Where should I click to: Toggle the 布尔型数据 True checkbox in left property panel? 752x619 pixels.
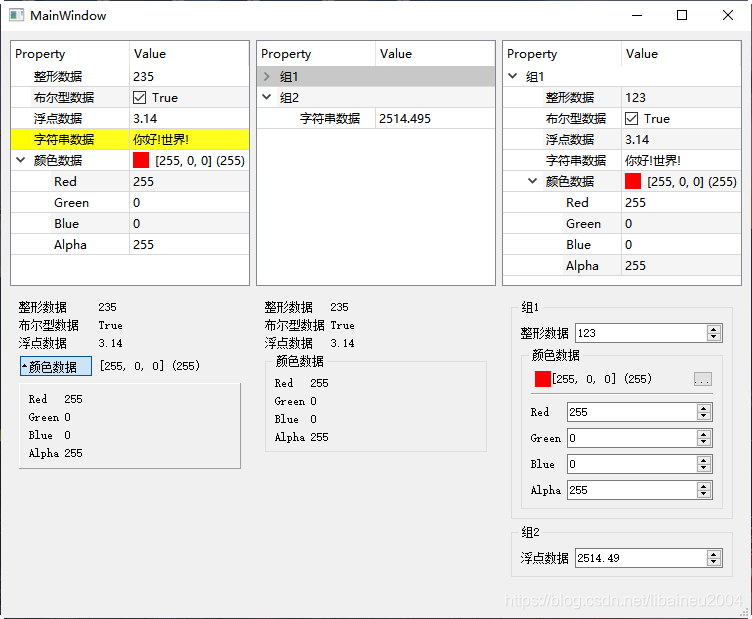140,98
